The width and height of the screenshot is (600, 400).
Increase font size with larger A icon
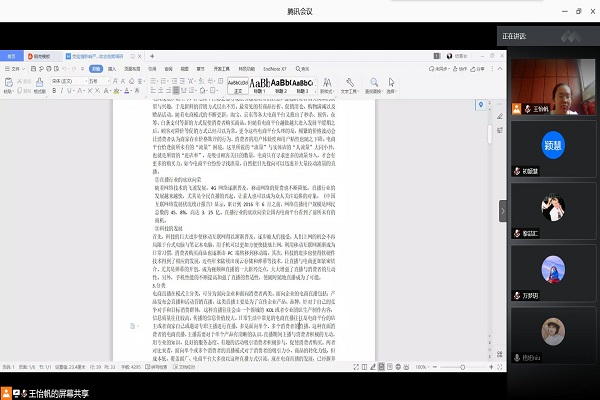[115, 81]
